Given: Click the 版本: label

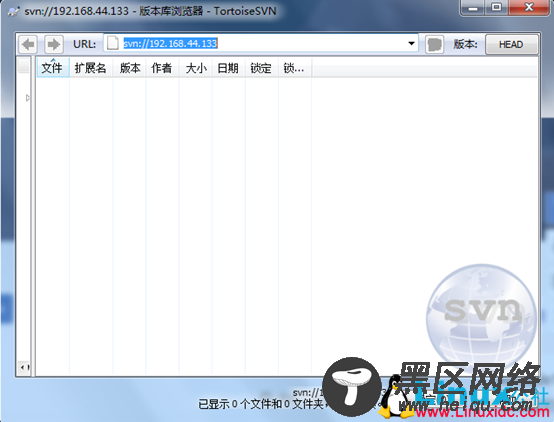Looking at the screenshot, I should [x=465, y=44].
